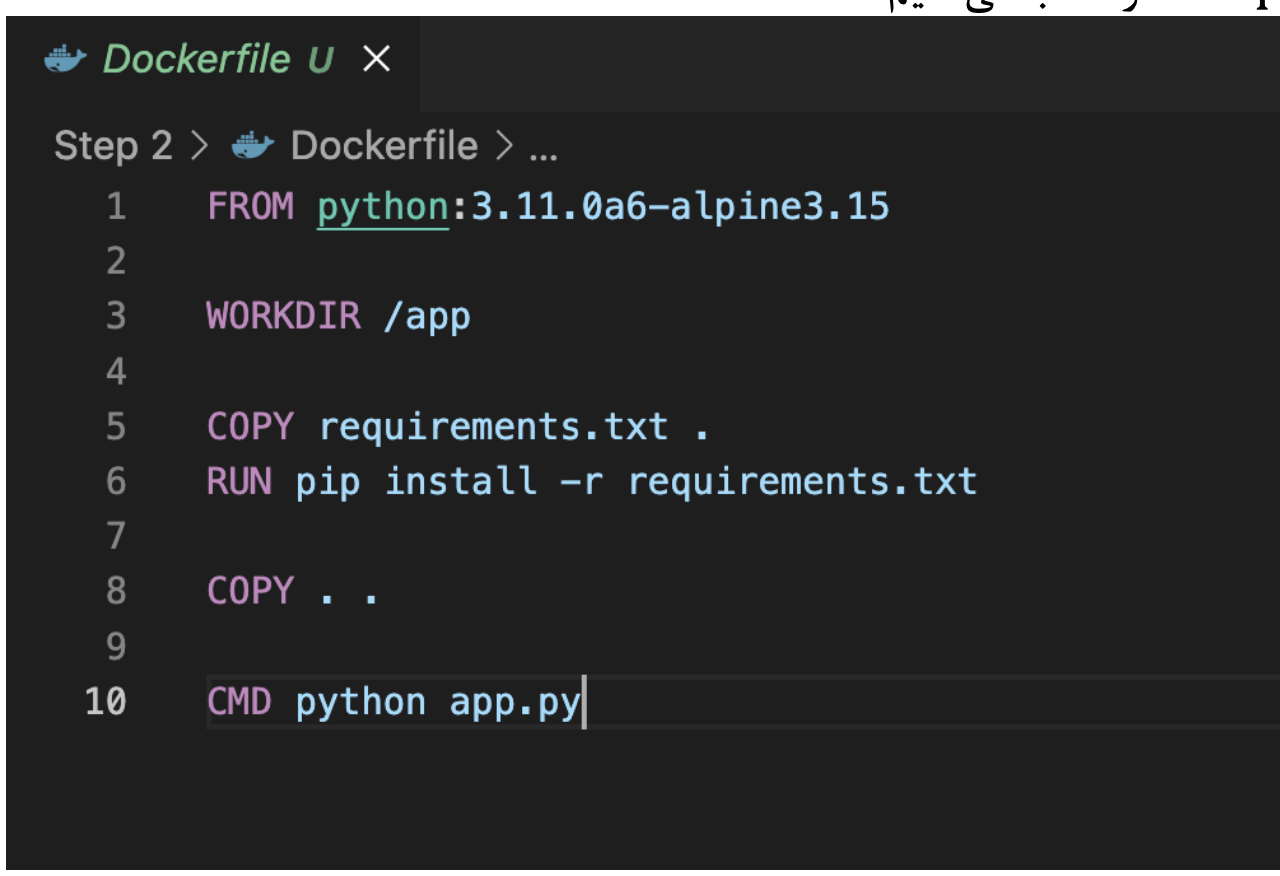Click app.py in the CMD line
This screenshot has width=1280, height=876.
click(x=514, y=702)
